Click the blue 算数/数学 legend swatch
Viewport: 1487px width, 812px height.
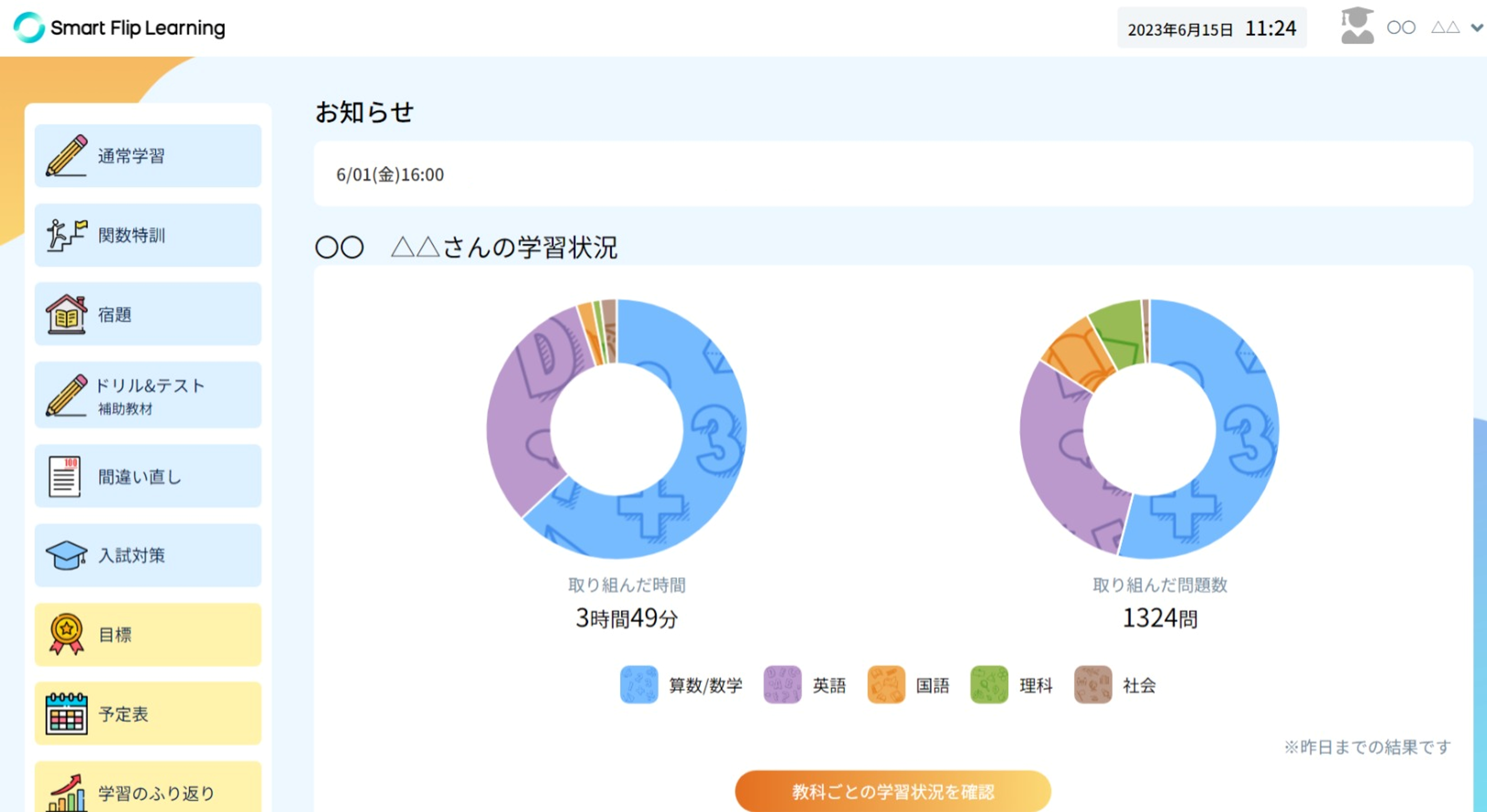[x=638, y=684]
